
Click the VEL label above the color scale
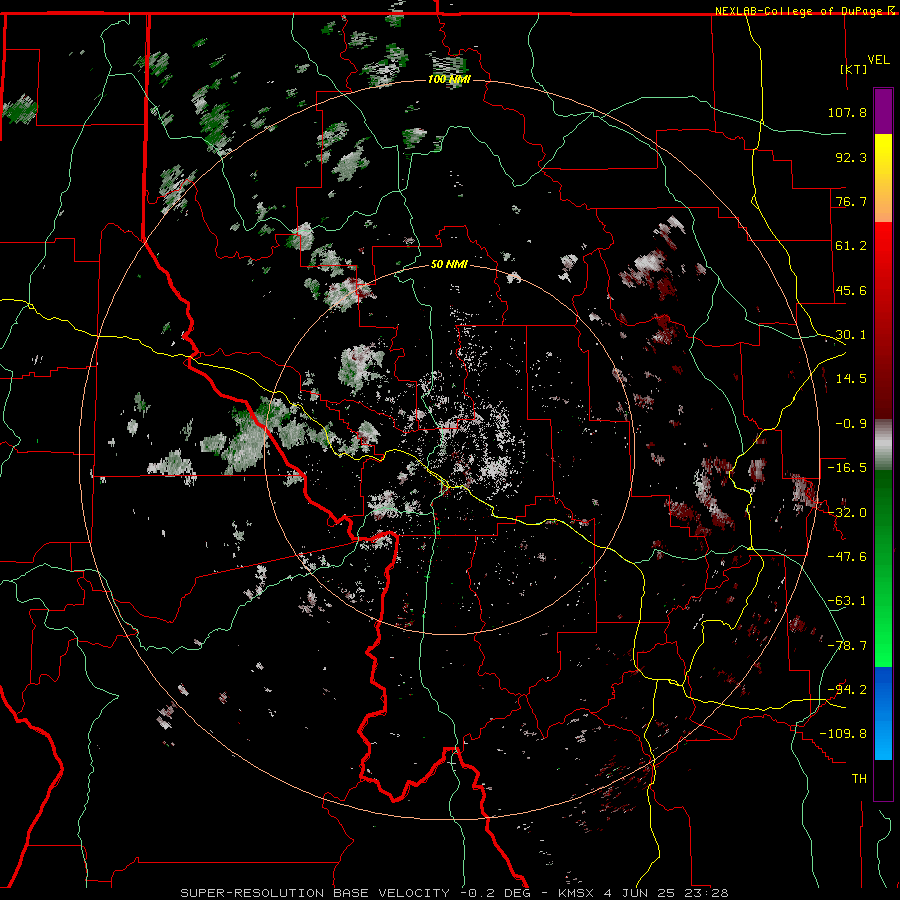878,59
